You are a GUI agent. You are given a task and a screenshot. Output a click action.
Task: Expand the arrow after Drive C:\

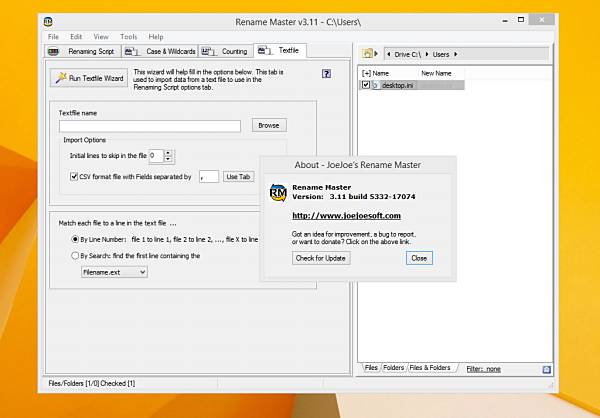pos(427,54)
